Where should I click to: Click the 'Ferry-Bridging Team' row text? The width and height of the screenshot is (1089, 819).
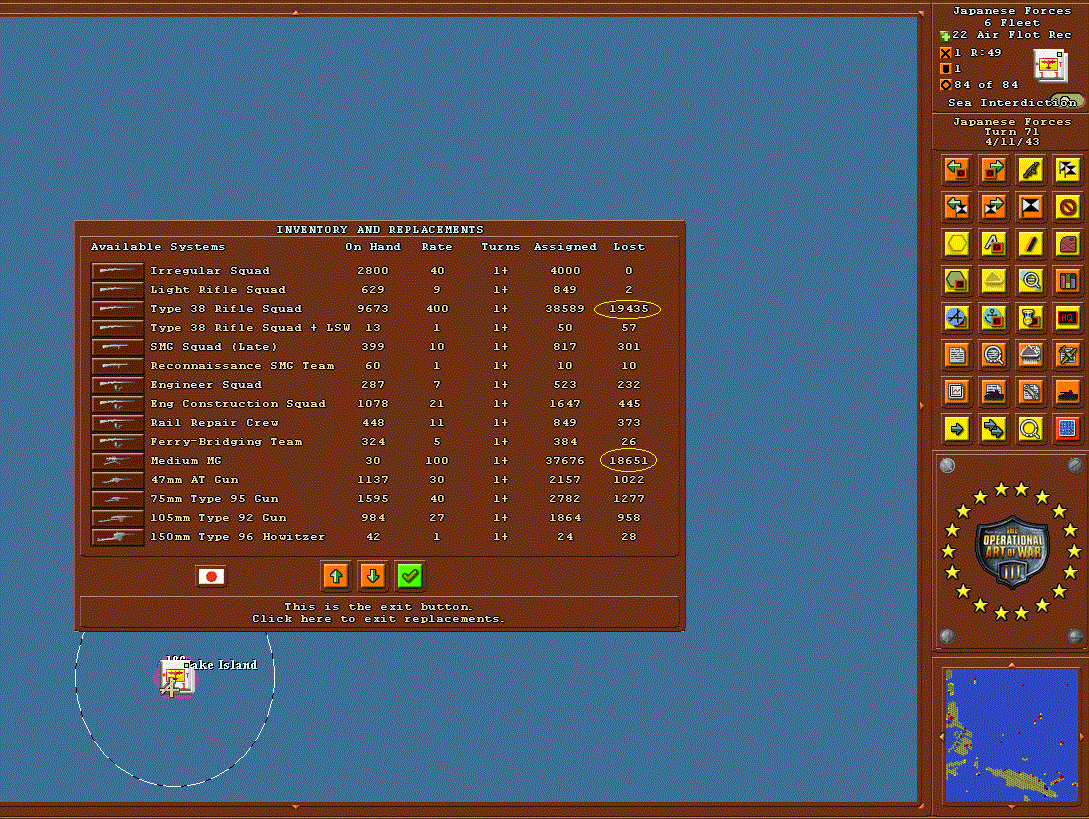(x=226, y=442)
